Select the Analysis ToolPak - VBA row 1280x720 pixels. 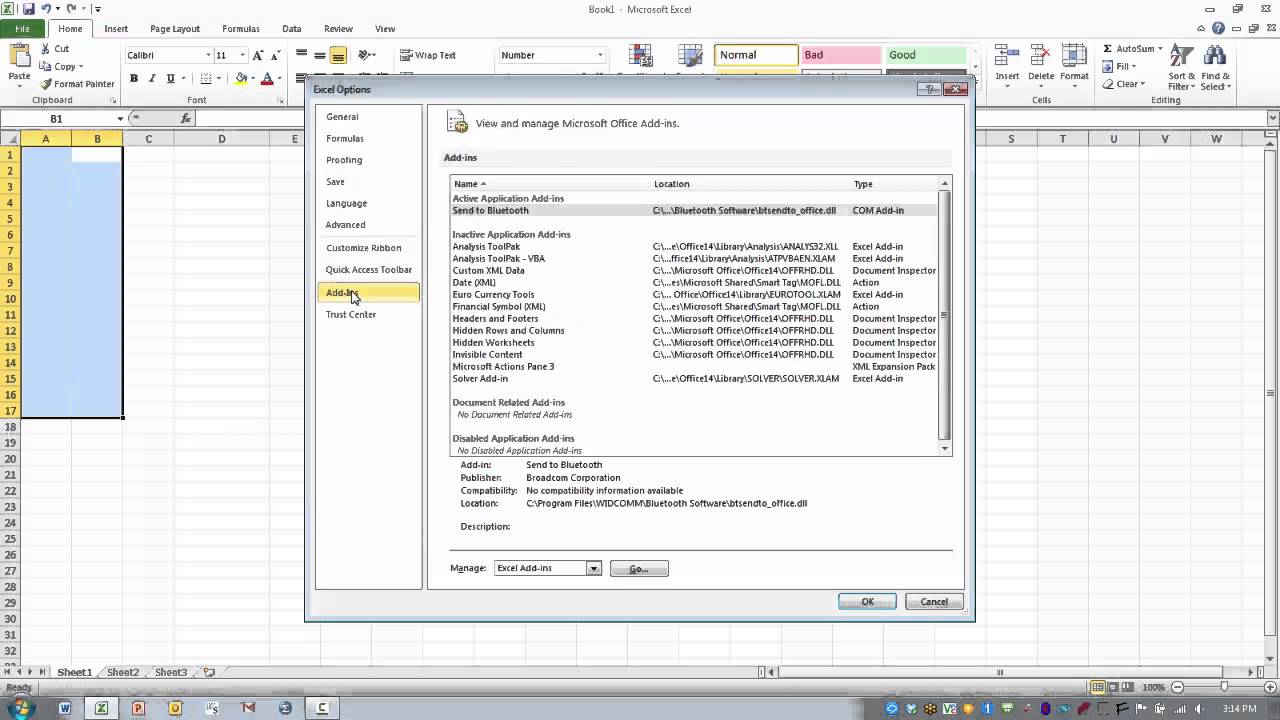694,259
